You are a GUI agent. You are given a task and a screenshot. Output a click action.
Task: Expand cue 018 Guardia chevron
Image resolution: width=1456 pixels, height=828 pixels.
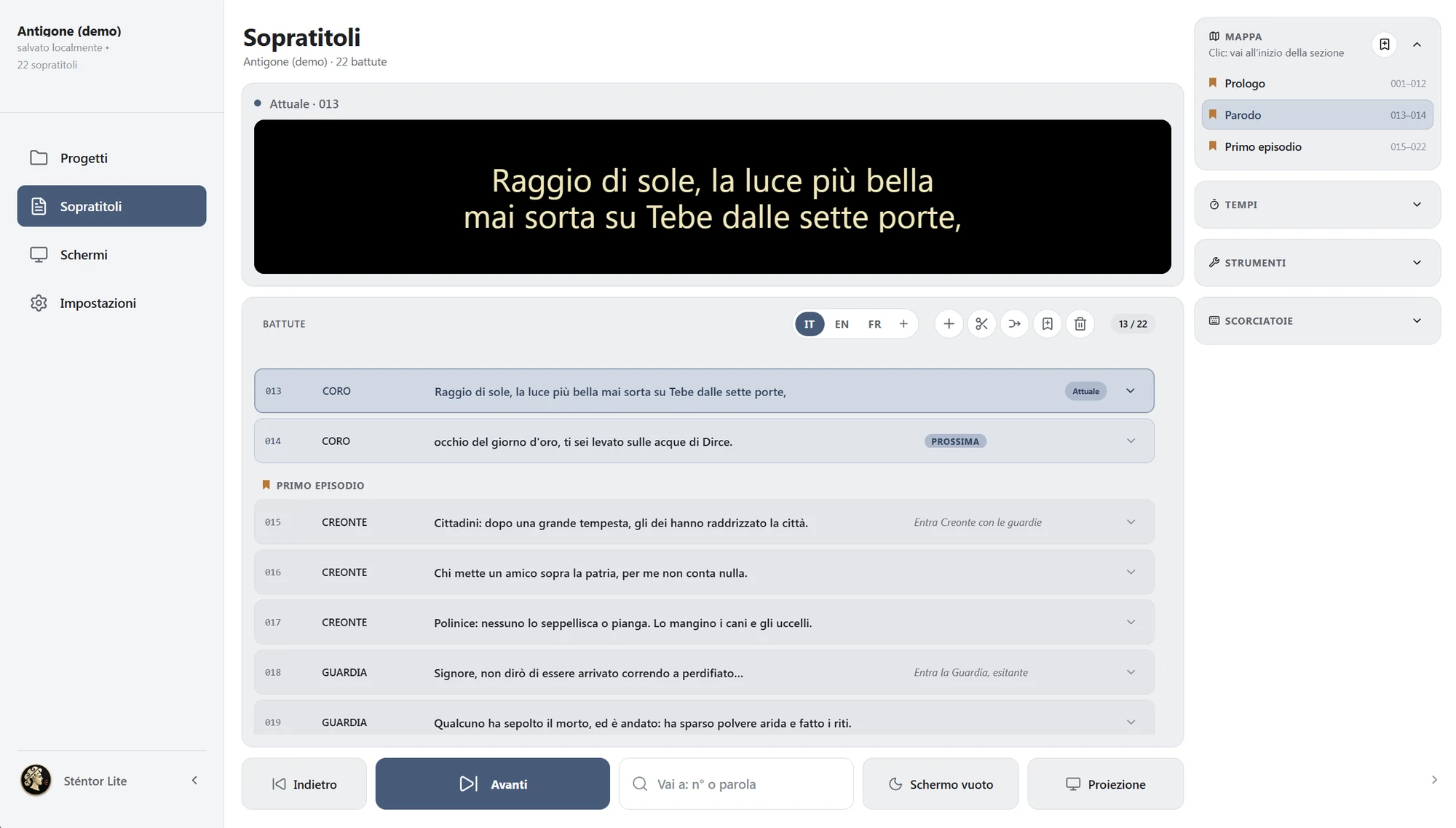click(x=1131, y=672)
